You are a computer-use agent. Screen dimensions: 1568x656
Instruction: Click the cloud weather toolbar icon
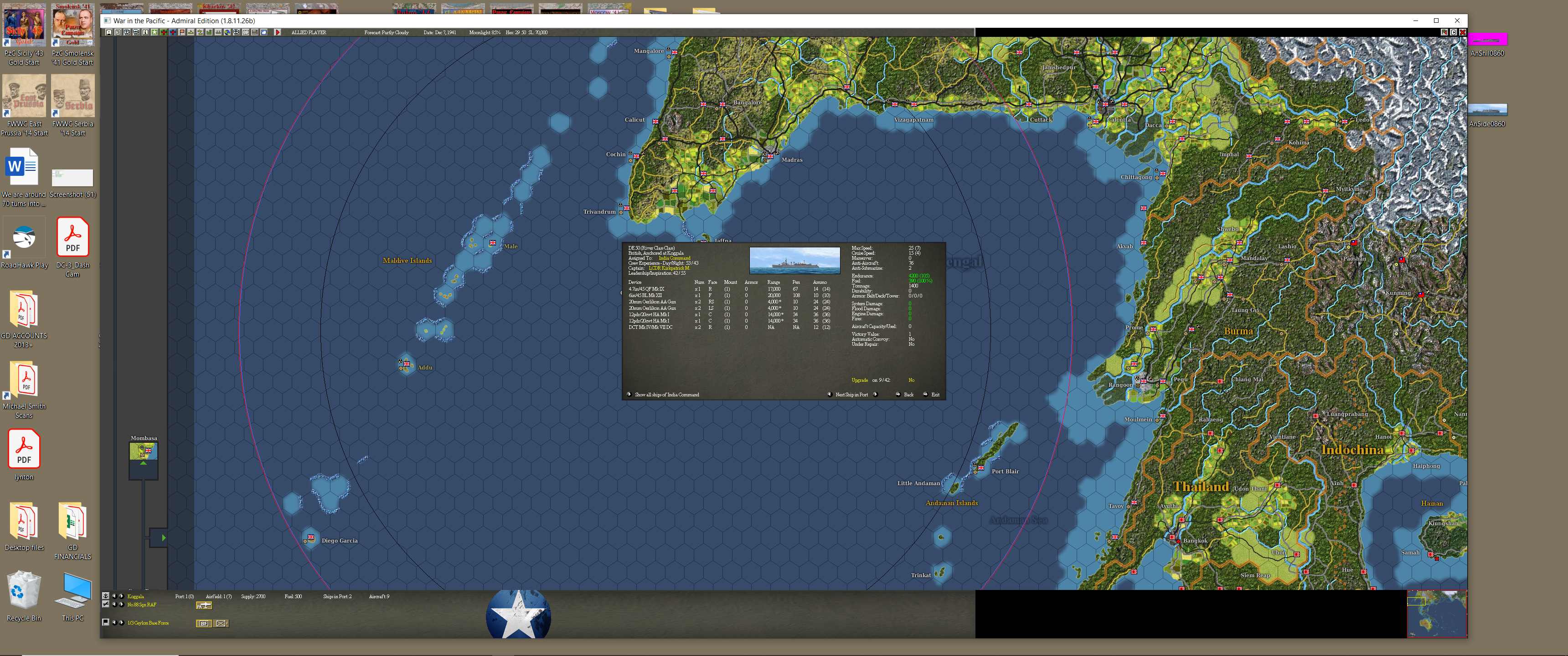[x=263, y=32]
